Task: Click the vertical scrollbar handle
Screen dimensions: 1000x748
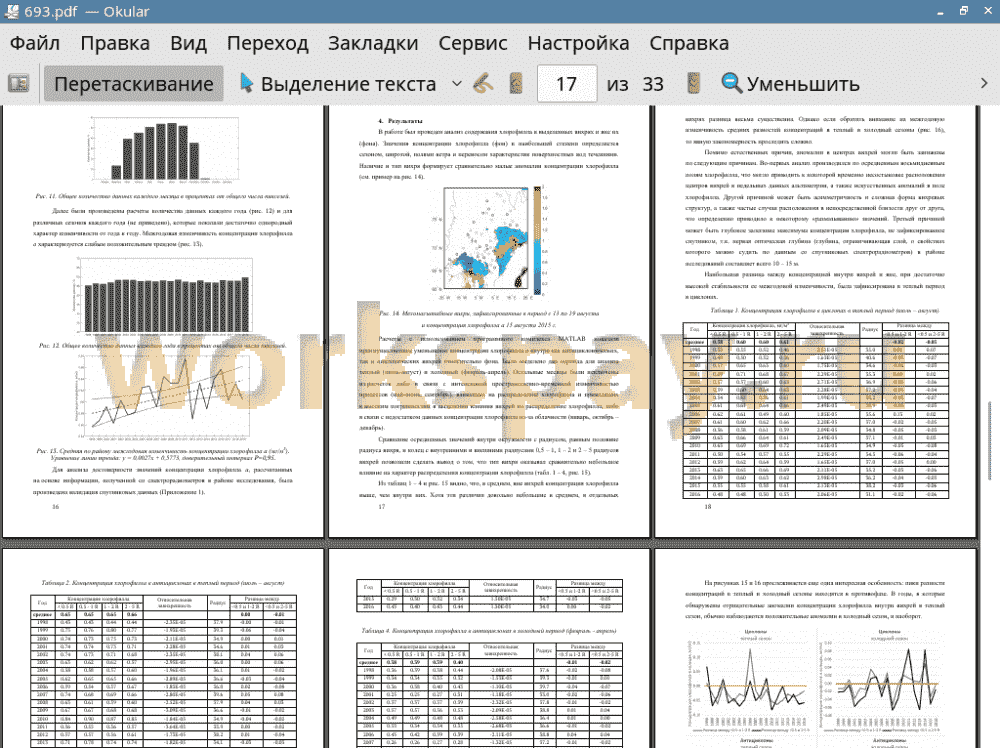Action: coord(989,441)
